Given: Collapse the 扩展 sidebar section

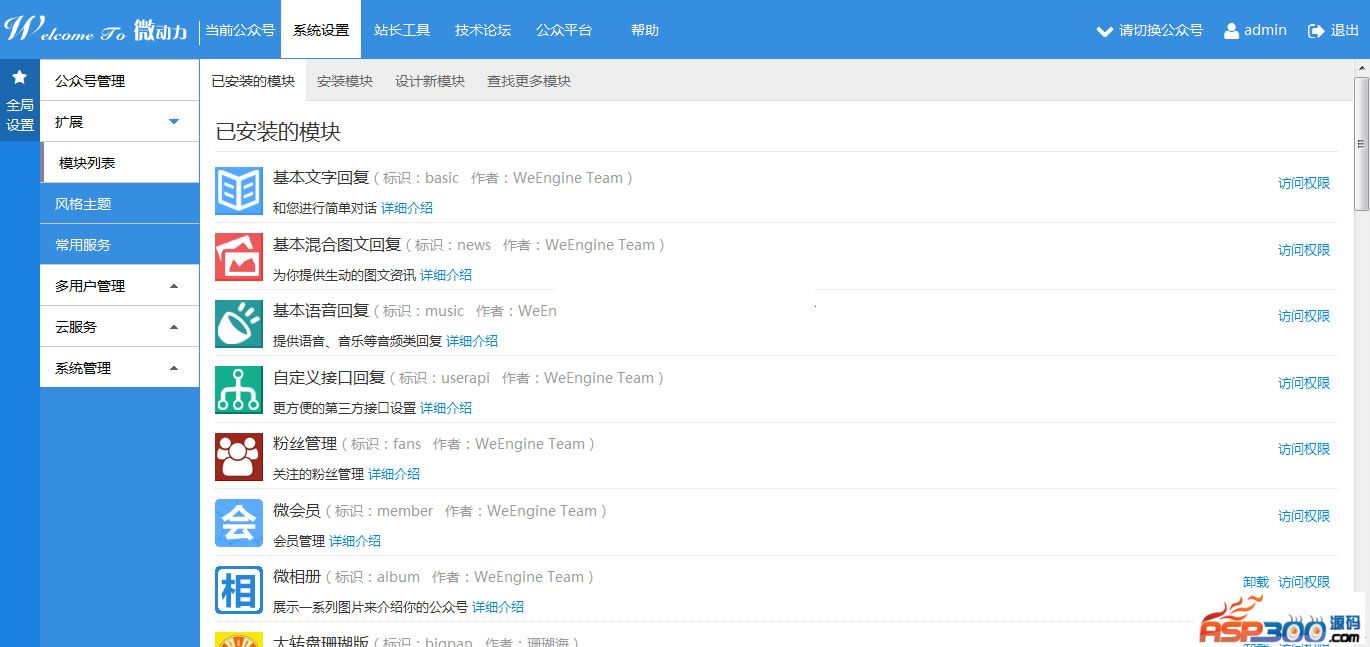Looking at the screenshot, I should 174,122.
